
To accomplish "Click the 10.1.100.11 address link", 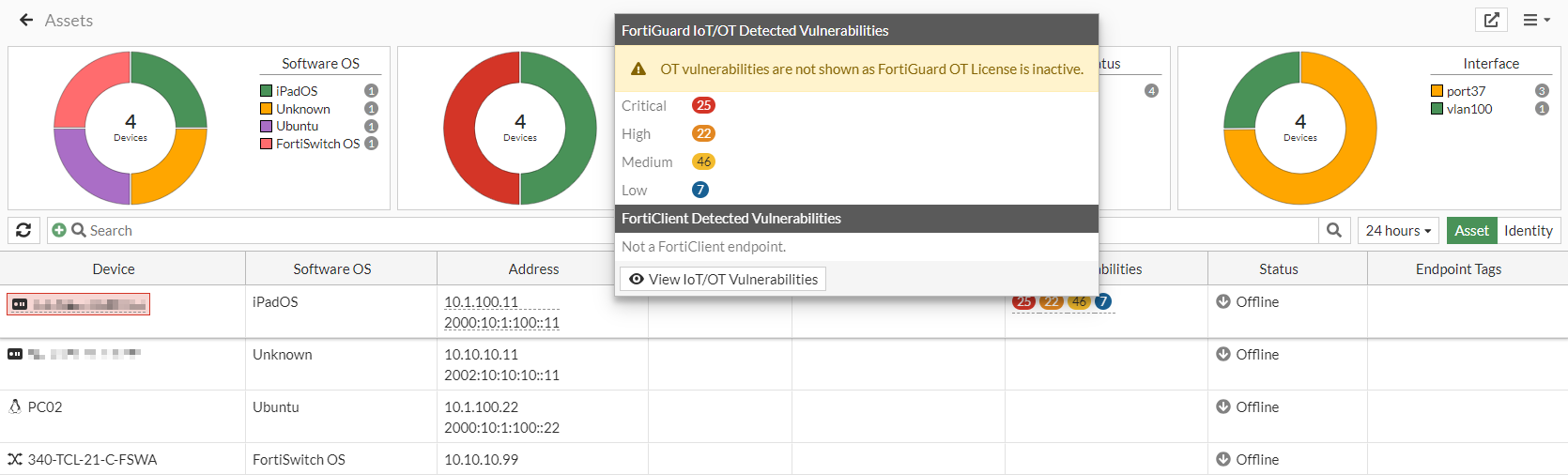I will pos(481,301).
